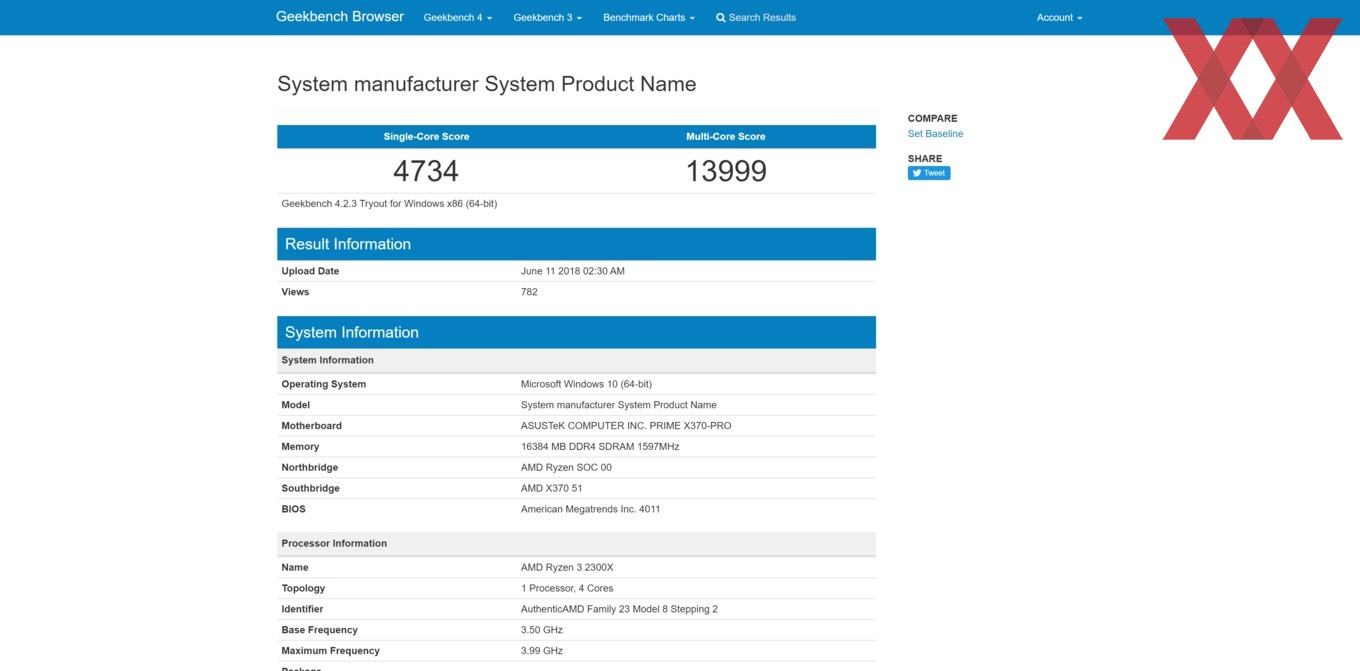Open the Geekbench Browser home link
The height and width of the screenshot is (671, 1360).
point(340,17)
